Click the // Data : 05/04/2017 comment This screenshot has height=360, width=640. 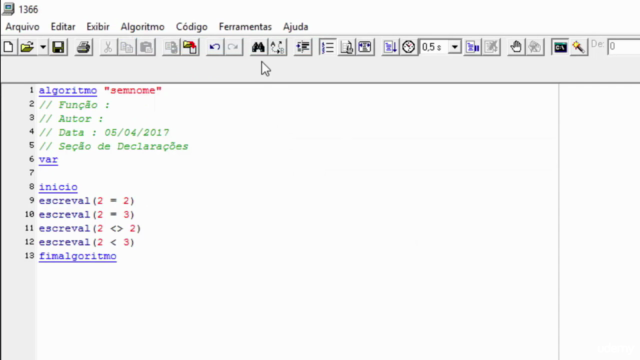point(104,133)
